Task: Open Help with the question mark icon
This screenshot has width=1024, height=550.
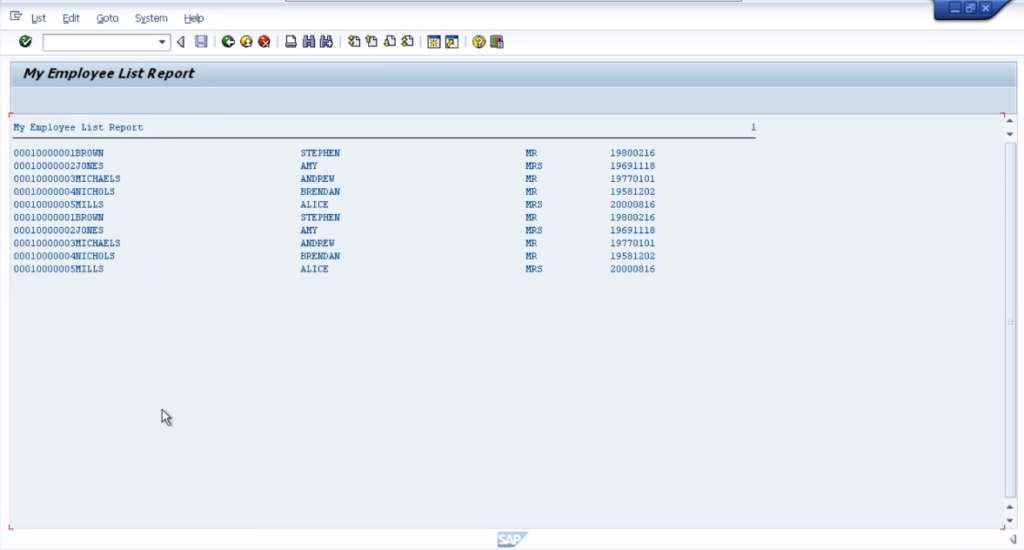Action: (479, 42)
